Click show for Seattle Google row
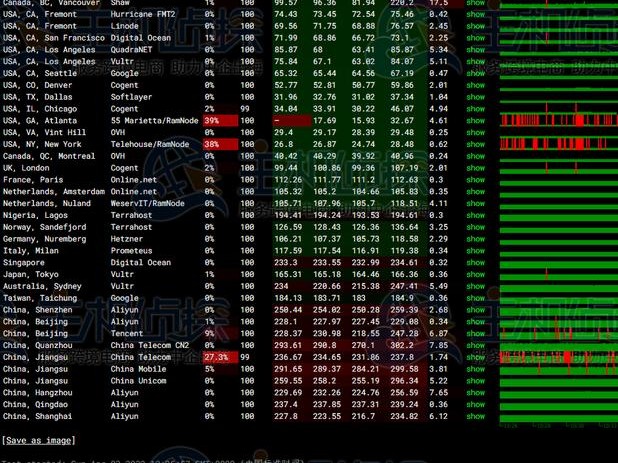Screen dimensions: 618x463 [476, 73]
